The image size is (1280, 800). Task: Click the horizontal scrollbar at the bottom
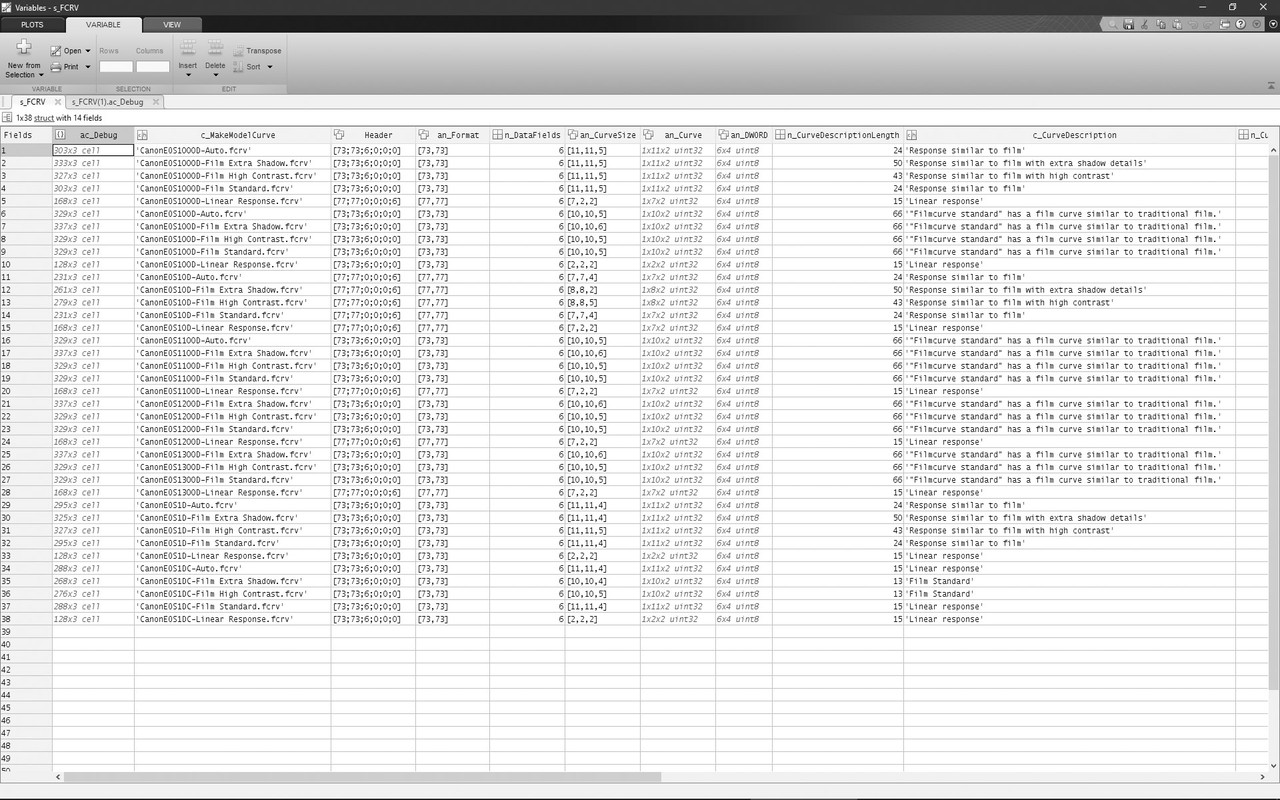click(x=360, y=776)
